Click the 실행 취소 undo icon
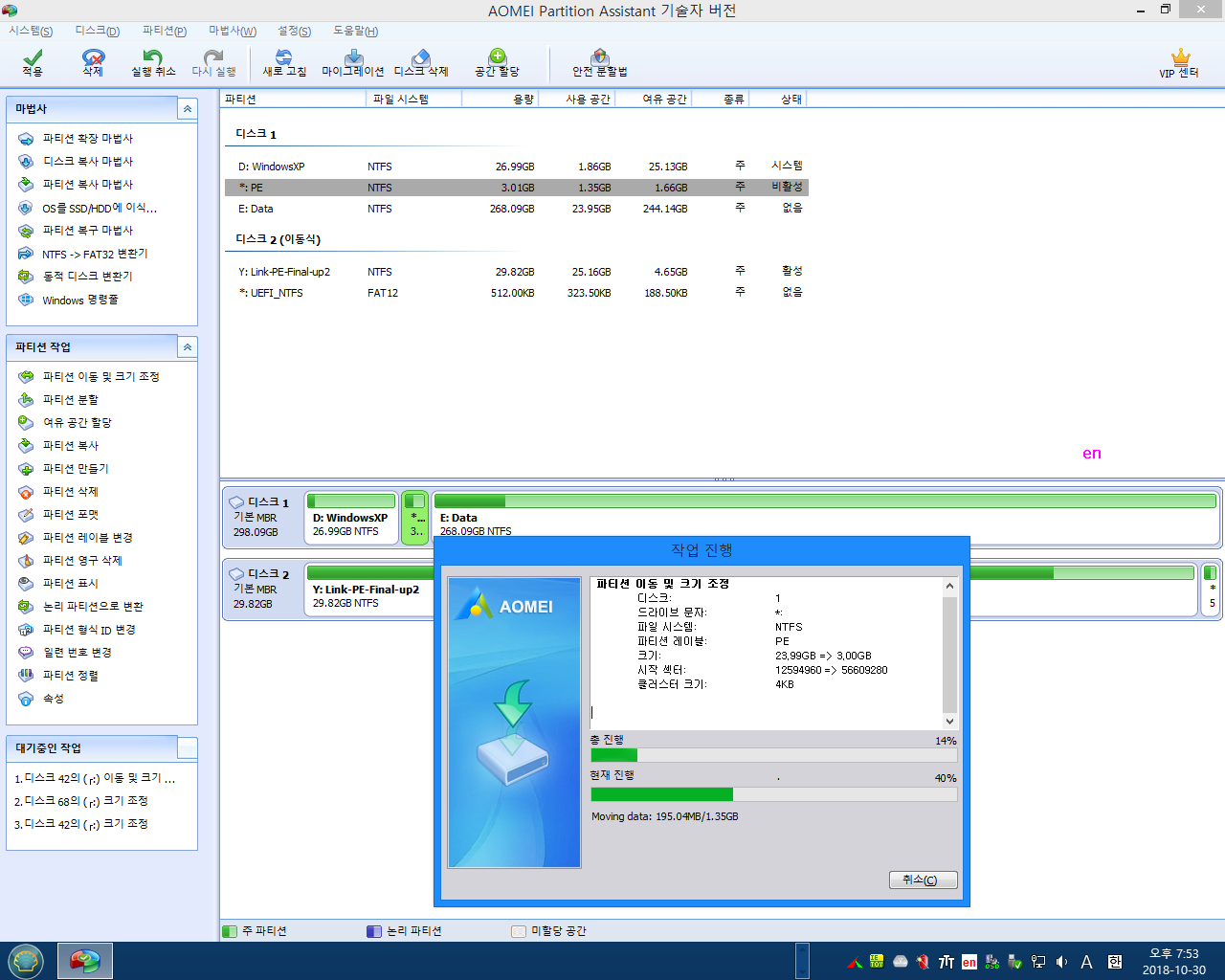 point(153,63)
